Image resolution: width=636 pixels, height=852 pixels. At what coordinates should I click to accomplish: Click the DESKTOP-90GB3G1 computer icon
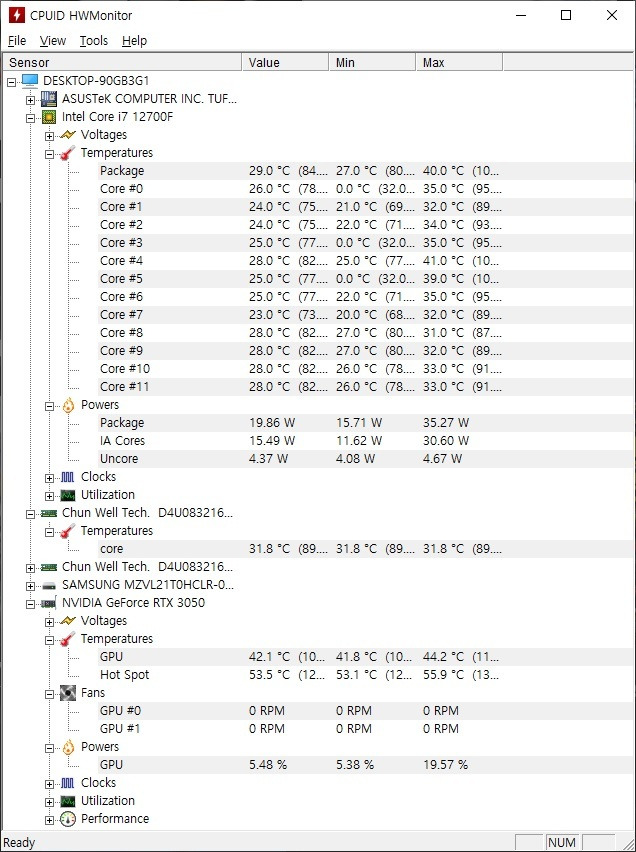click(x=30, y=81)
